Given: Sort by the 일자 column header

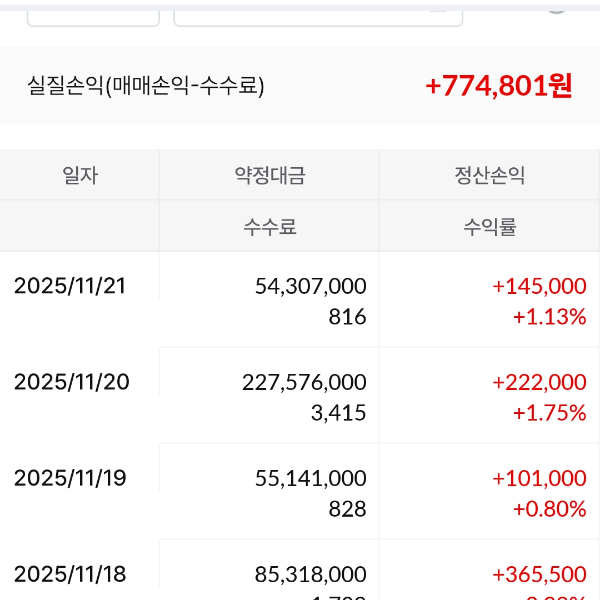Looking at the screenshot, I should 80,176.
